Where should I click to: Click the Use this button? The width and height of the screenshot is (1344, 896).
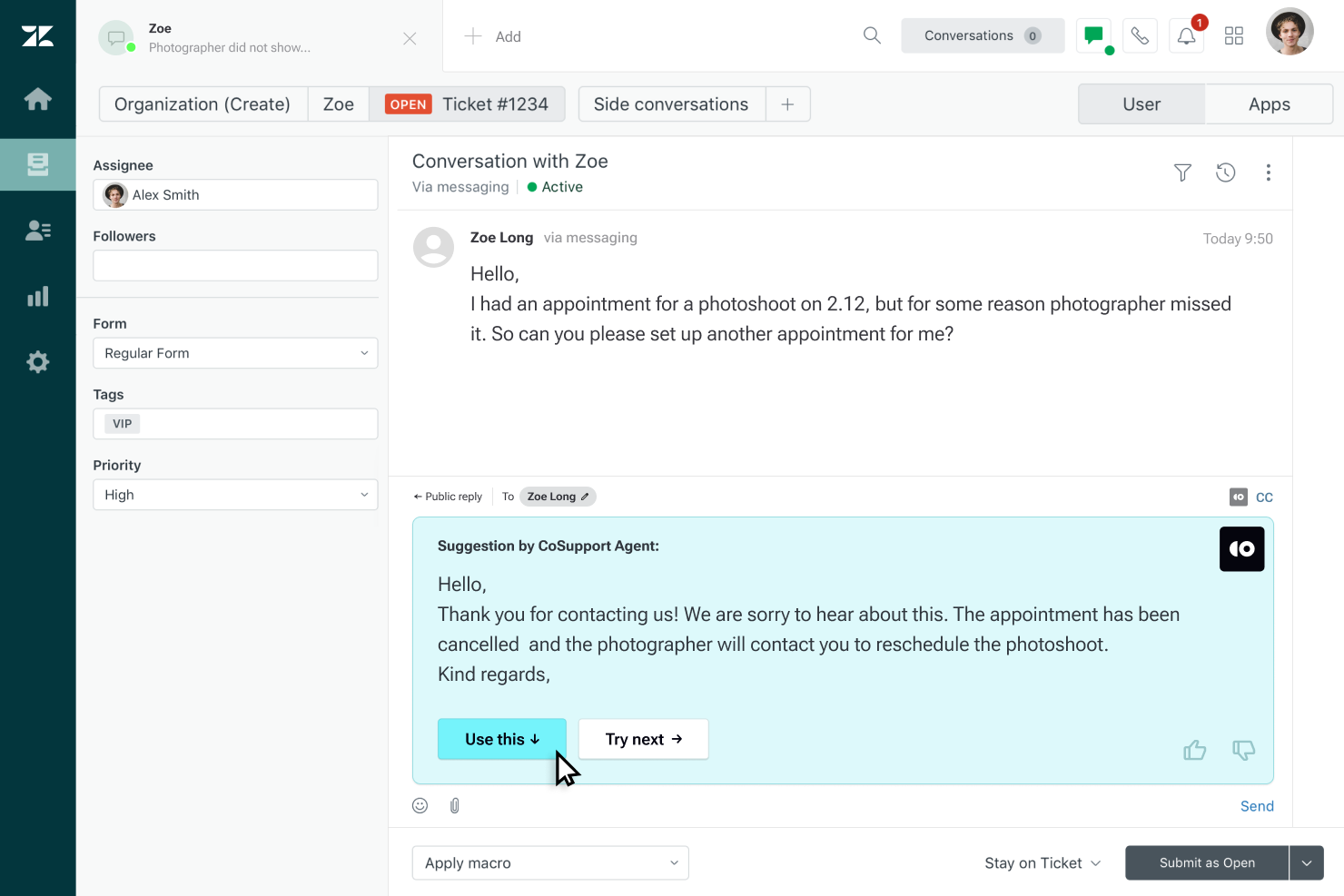[502, 739]
